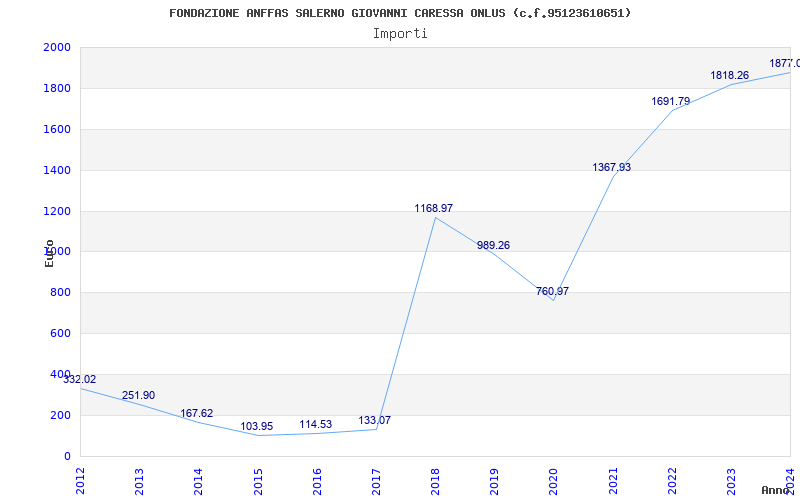Click the 2021 year tick label
Screen dimensions: 800x500
613,482
